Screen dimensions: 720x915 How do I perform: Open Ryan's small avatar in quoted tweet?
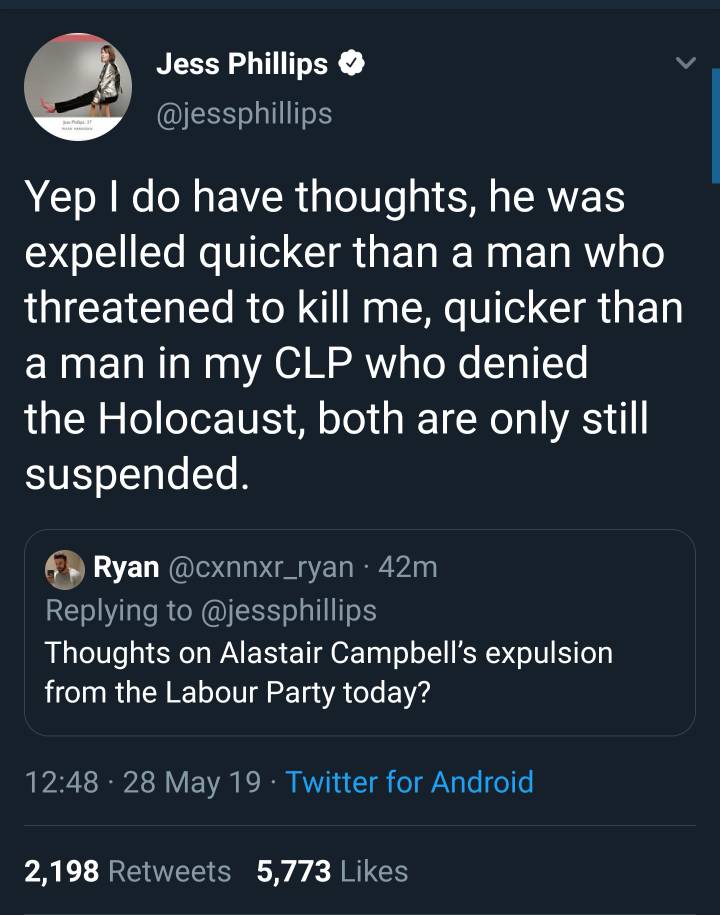(x=64, y=568)
